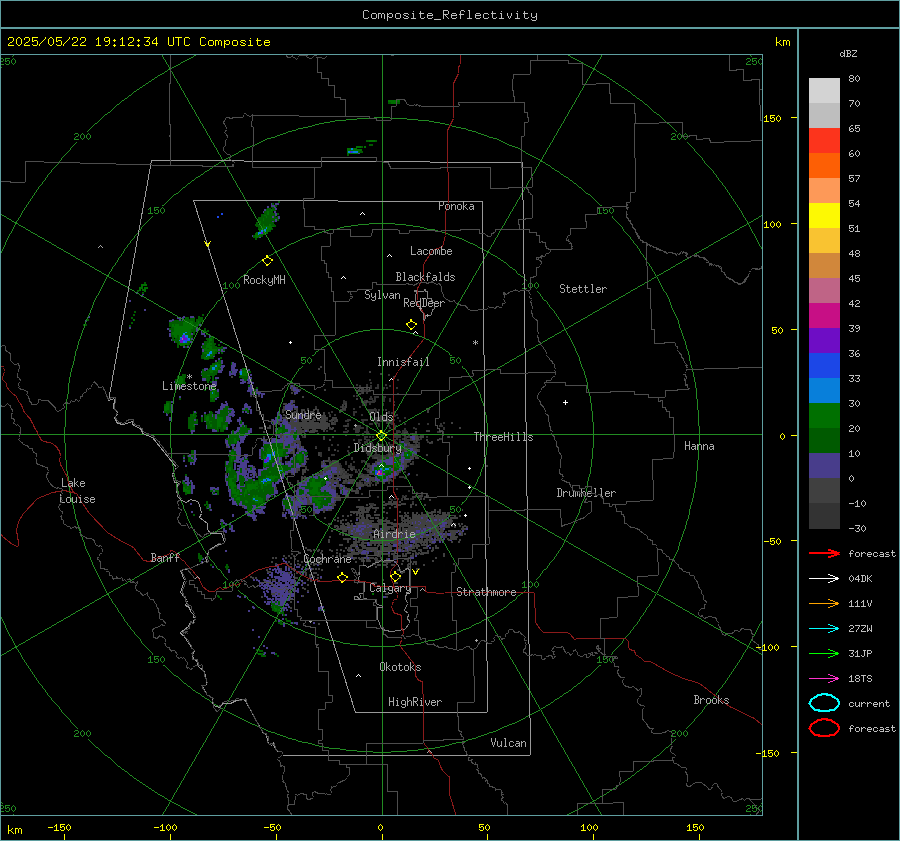This screenshot has width=900, height=841.
Task: Click the dBZ legend heading
Action: 848,53
